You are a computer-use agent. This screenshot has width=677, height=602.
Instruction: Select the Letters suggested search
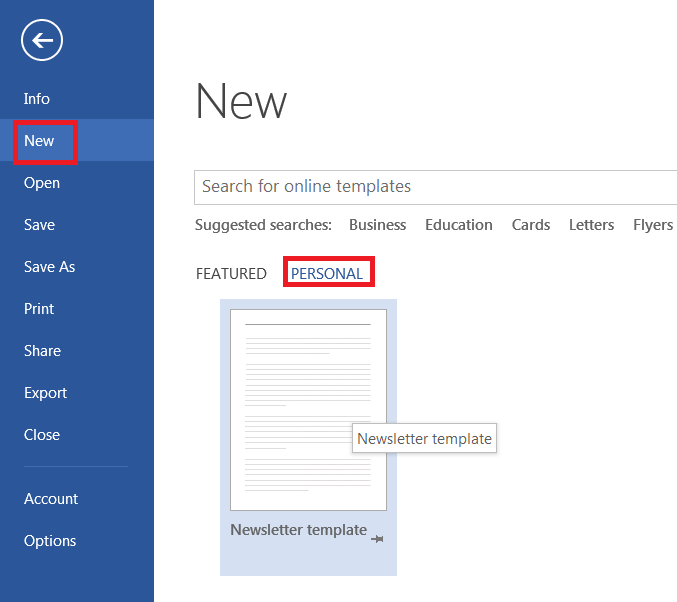(x=591, y=225)
